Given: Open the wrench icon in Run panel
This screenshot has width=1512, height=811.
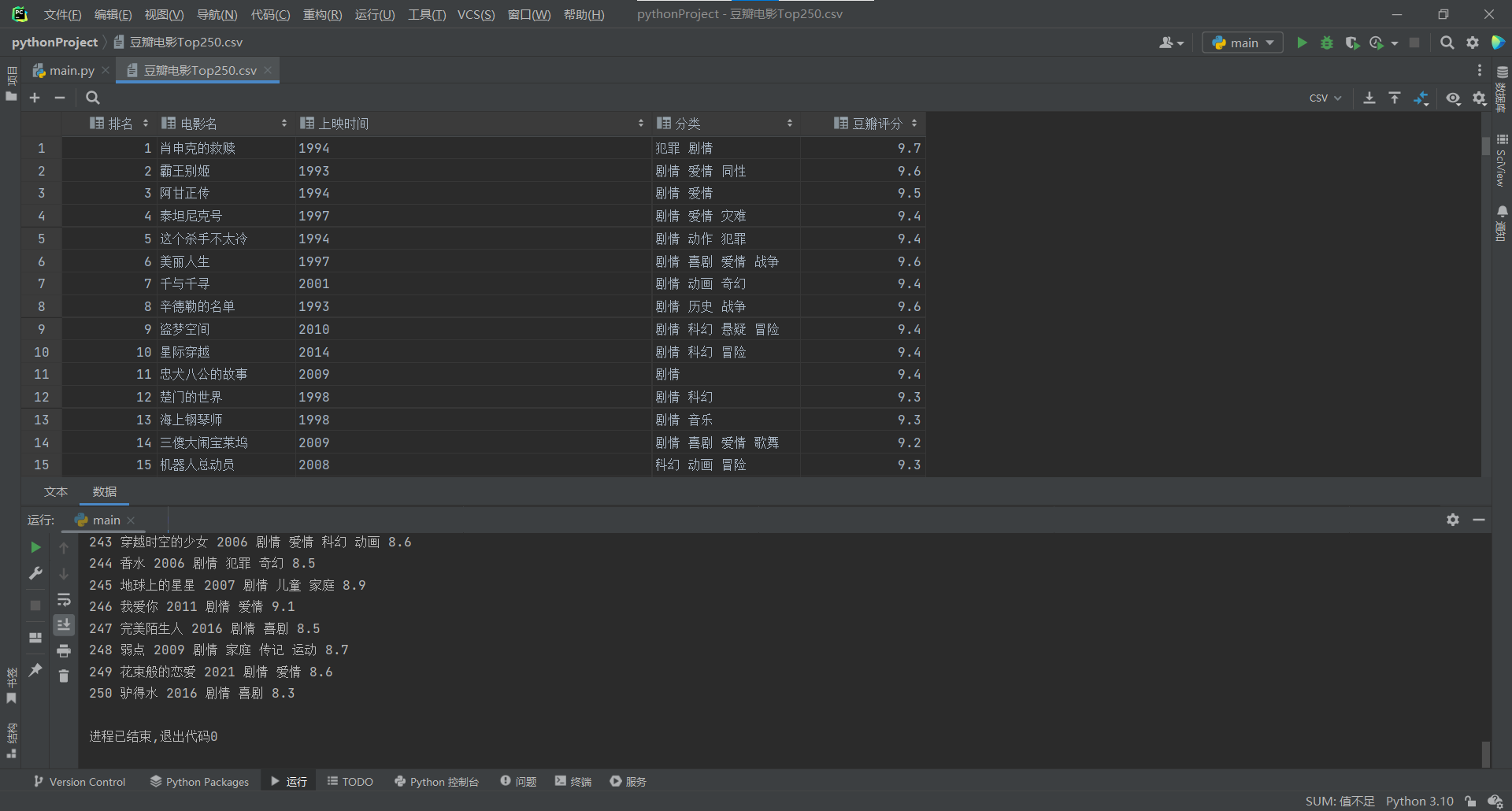Looking at the screenshot, I should pyautogui.click(x=35, y=573).
